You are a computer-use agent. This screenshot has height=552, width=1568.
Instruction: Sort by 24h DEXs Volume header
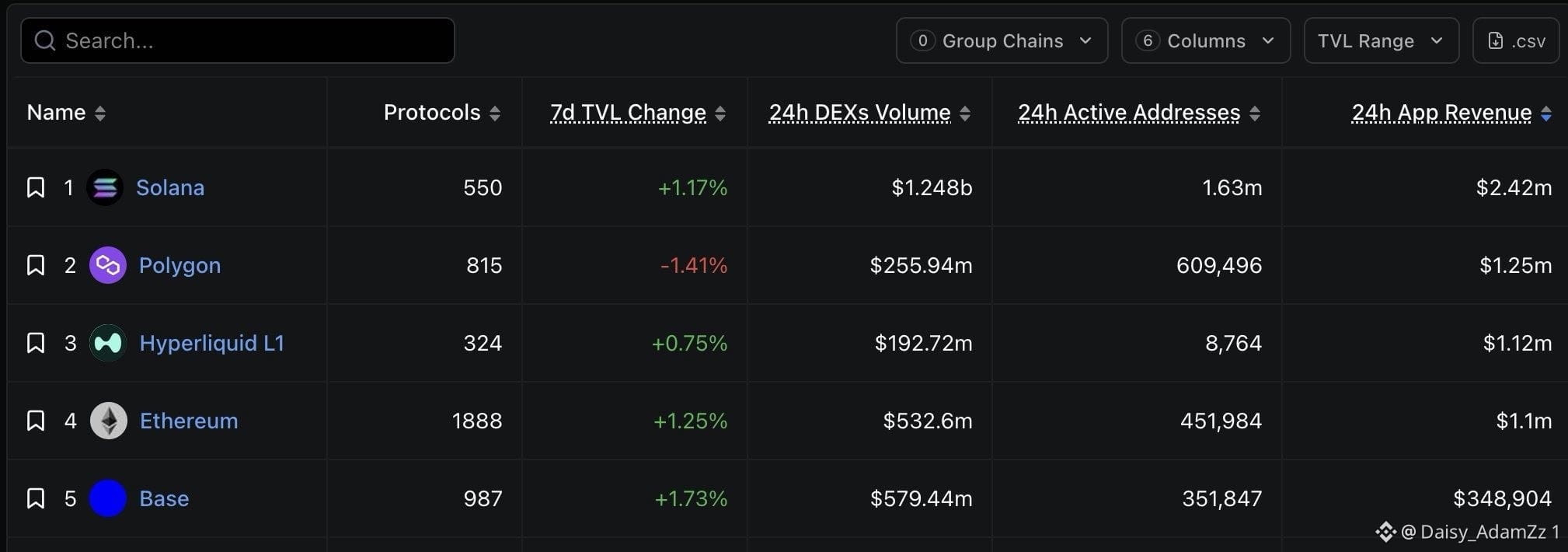[x=859, y=113]
